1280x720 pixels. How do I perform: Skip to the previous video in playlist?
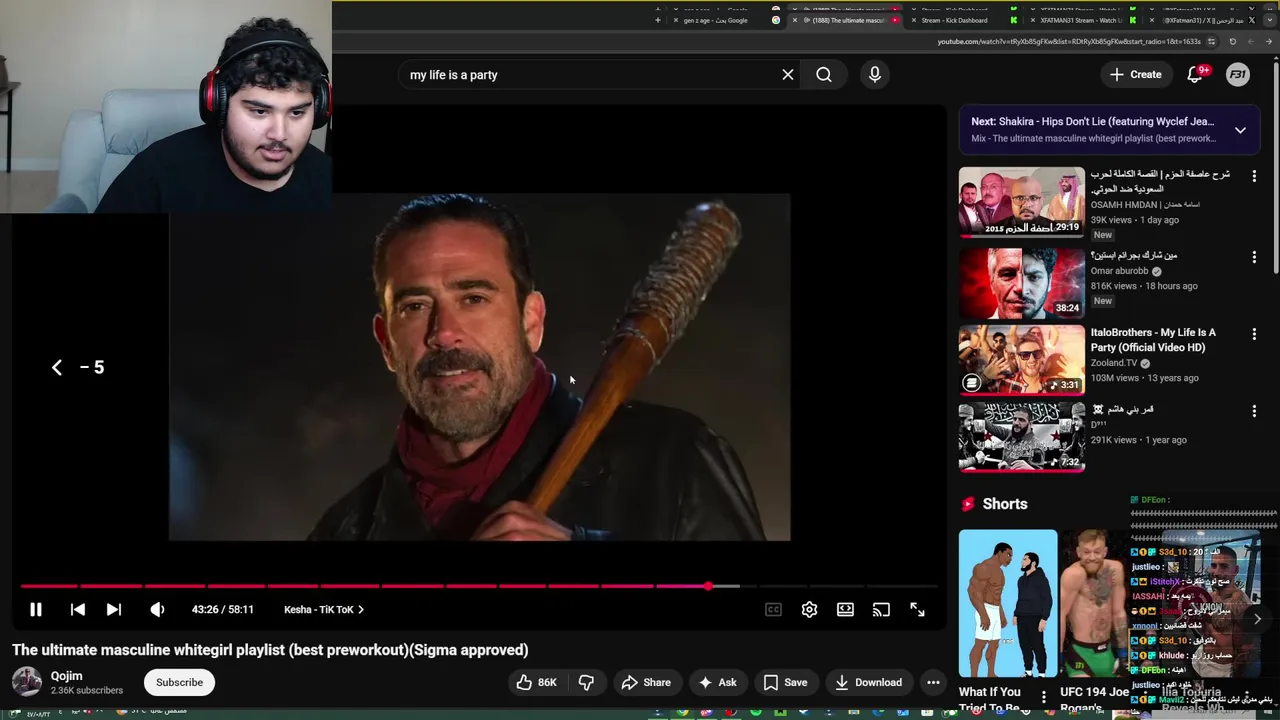coord(77,609)
